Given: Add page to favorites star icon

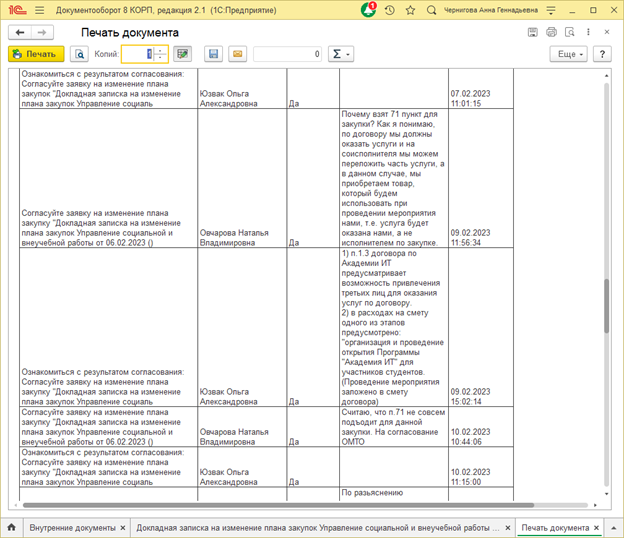Looking at the screenshot, I should (x=410, y=10).
